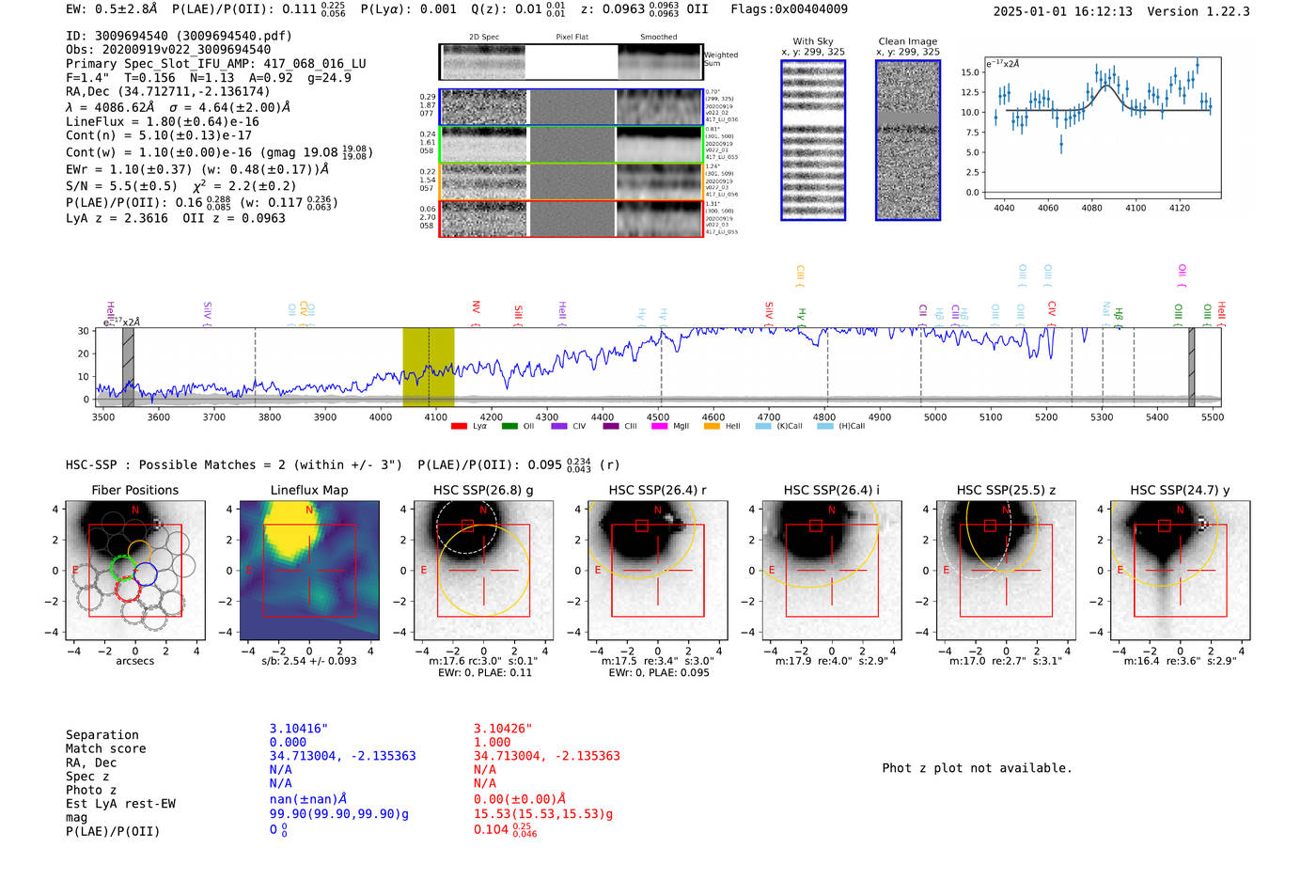Click the red mag 15.53 g value
Viewport: 1316px width, 896px height.
click(543, 813)
